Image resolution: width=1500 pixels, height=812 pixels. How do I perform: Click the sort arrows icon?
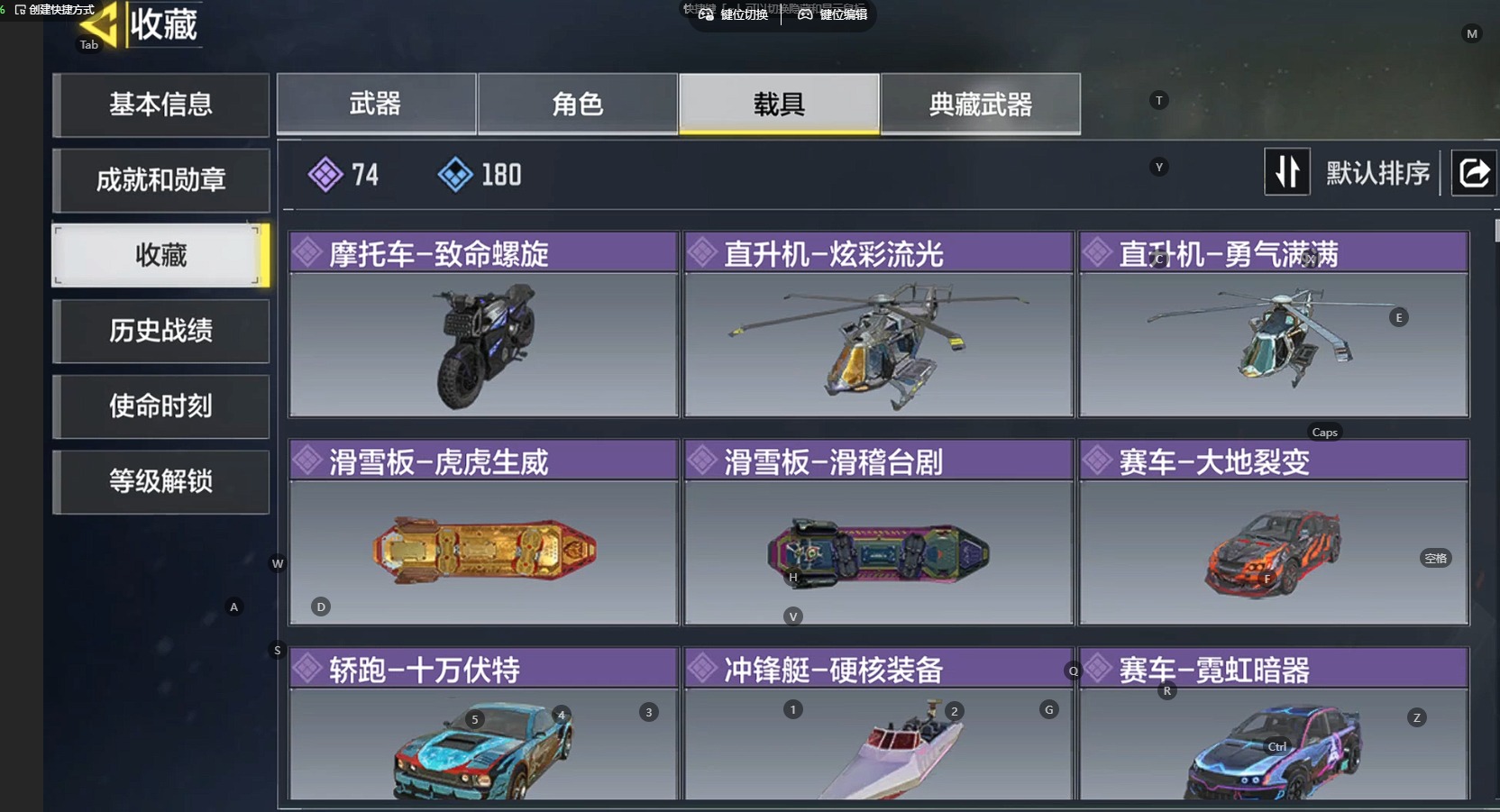1287,171
